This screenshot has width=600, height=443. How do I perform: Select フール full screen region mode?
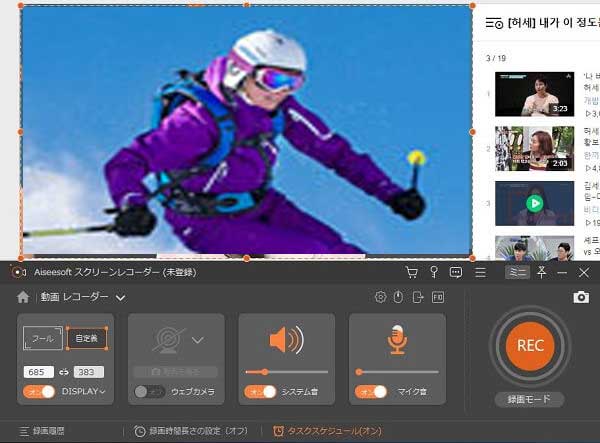tap(43, 338)
